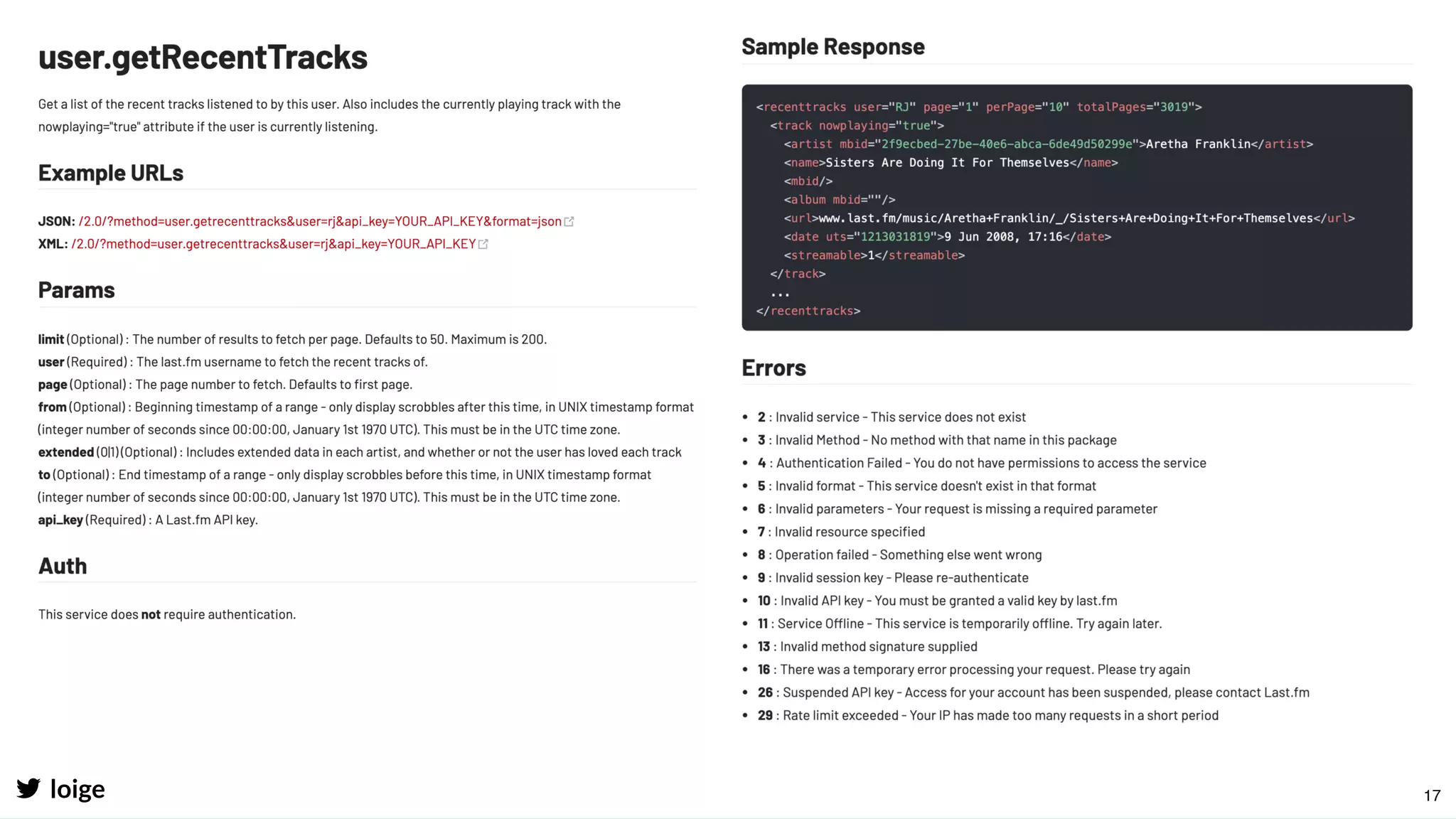Click the Errors section heading
Image resolution: width=1456 pixels, height=819 pixels.
[773, 368]
